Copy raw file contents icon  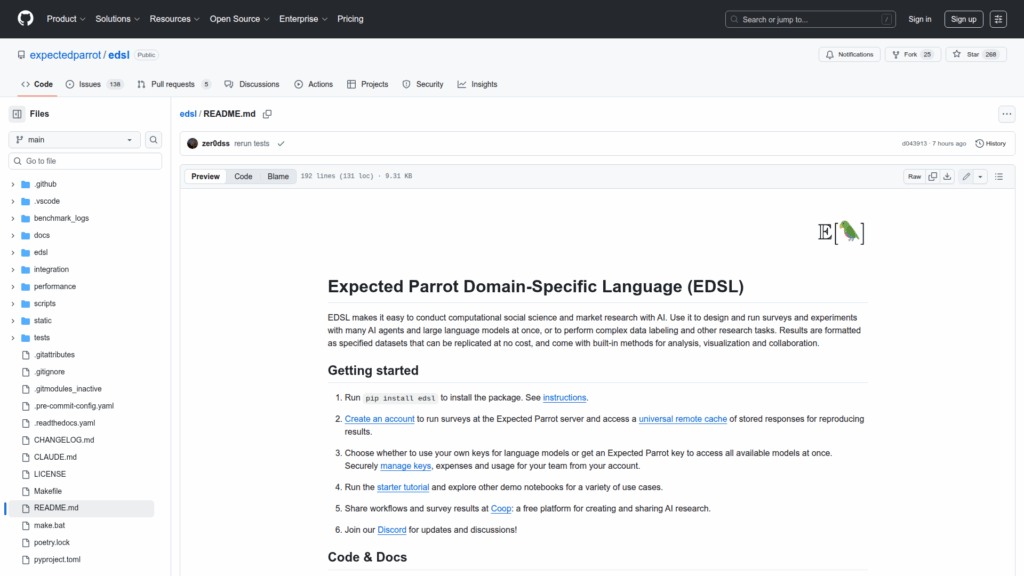932,176
